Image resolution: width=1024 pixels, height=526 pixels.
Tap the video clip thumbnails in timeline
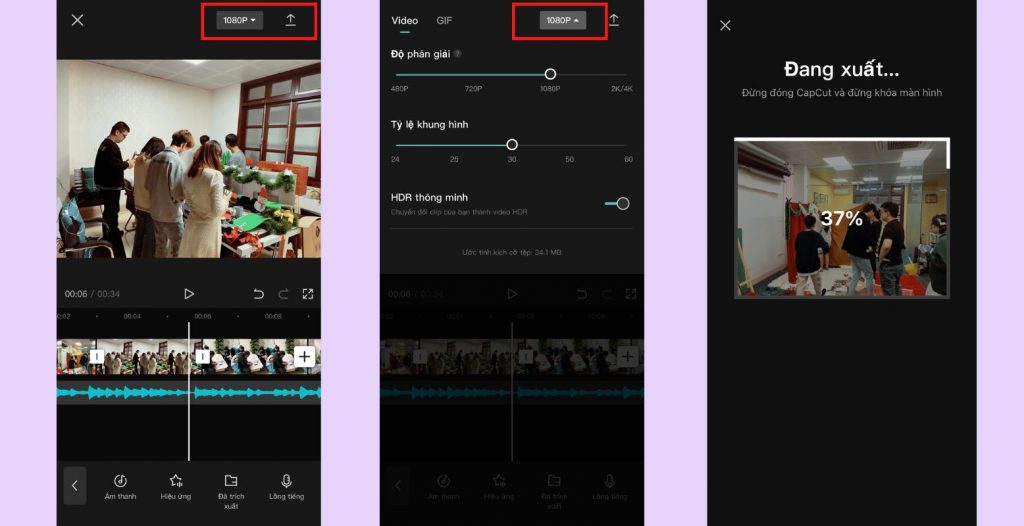click(189, 356)
